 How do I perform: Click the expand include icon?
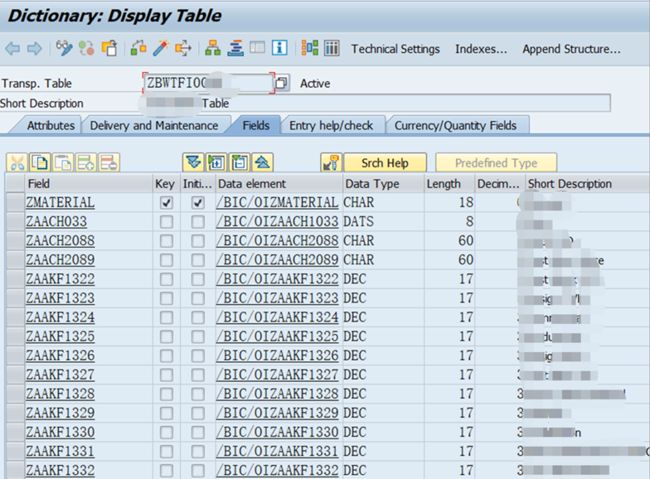click(216, 163)
